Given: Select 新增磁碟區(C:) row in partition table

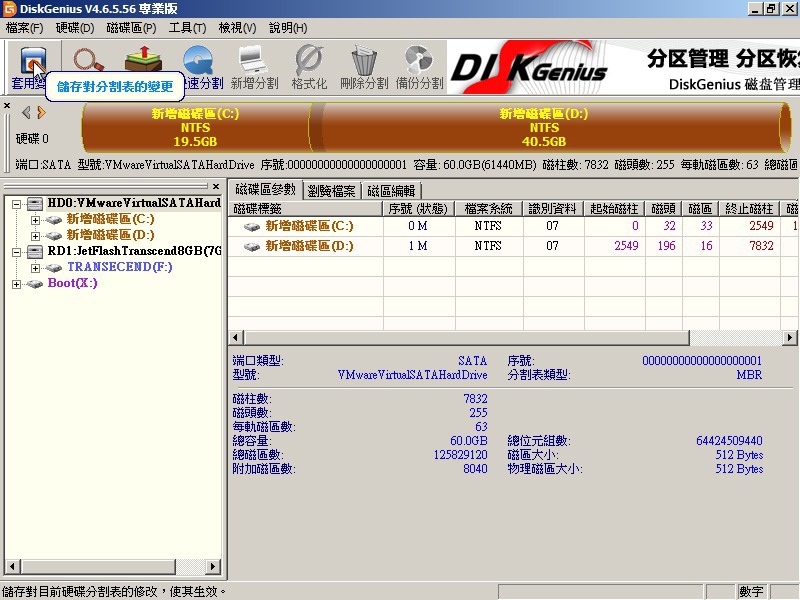Looking at the screenshot, I should pos(309,226).
